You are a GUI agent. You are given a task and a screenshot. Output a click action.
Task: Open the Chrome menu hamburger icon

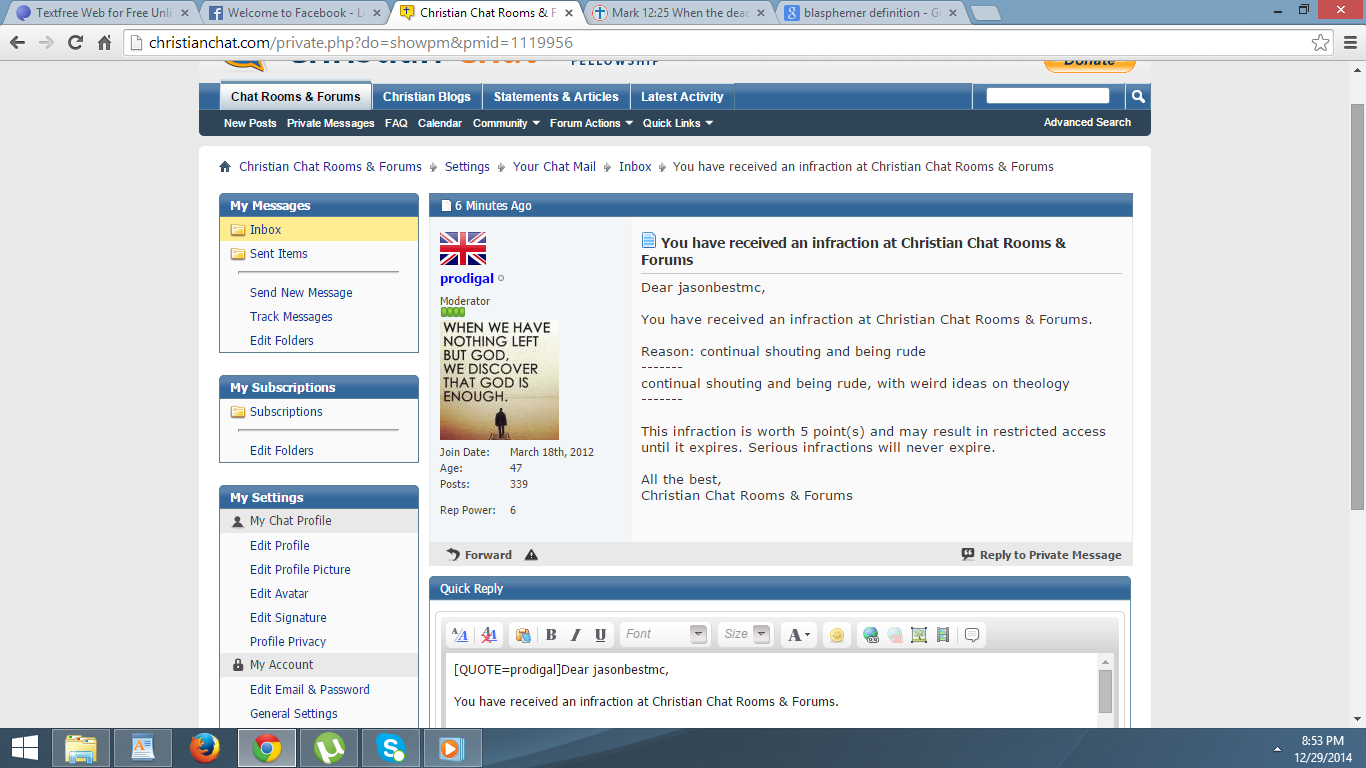[1349, 43]
